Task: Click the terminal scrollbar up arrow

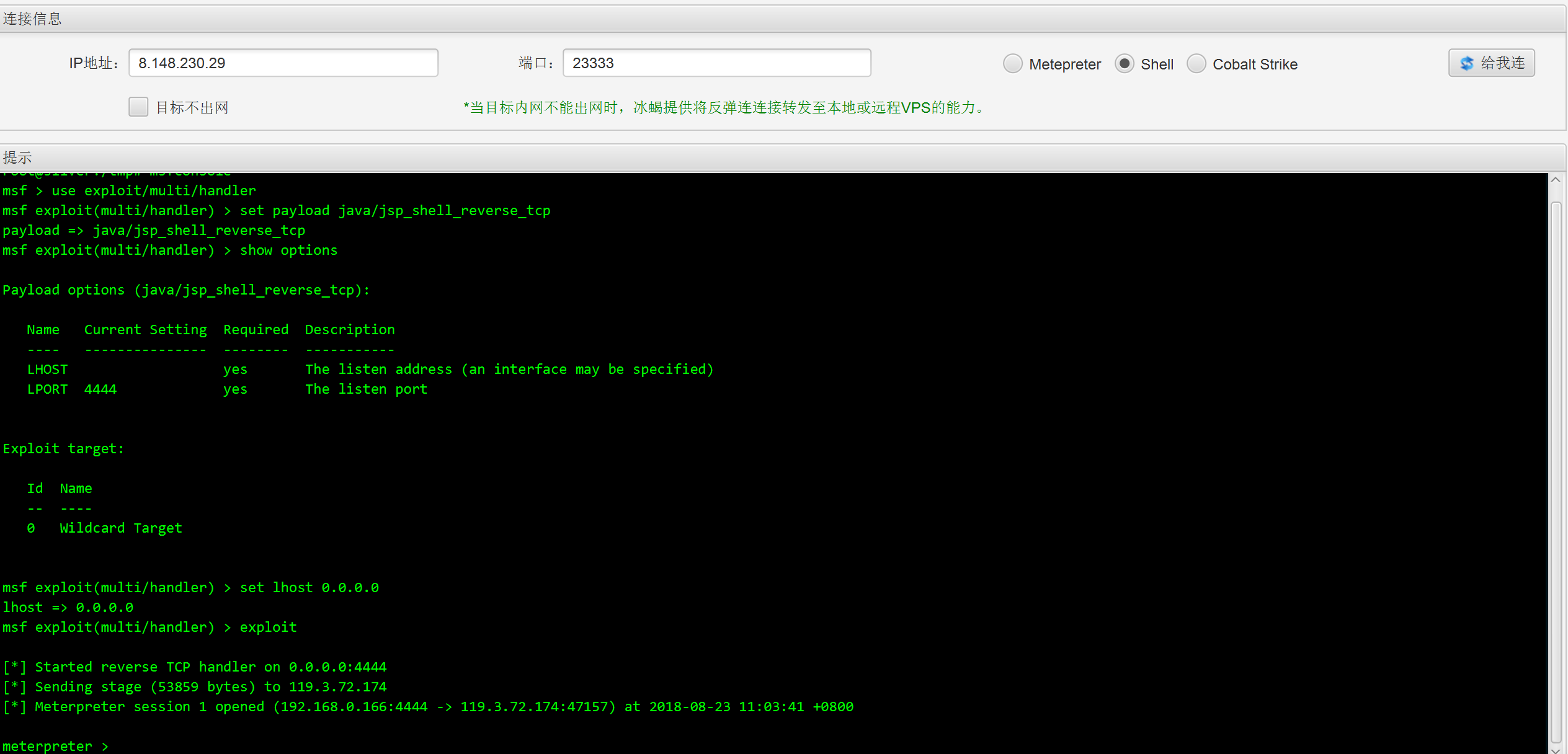Action: 1556,180
